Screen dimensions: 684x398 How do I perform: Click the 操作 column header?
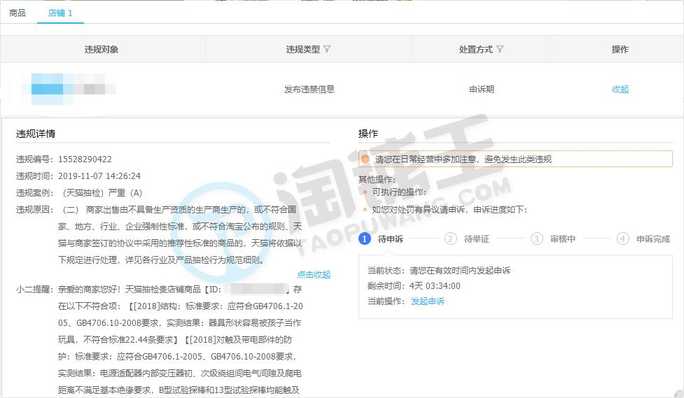pyautogui.click(x=620, y=49)
